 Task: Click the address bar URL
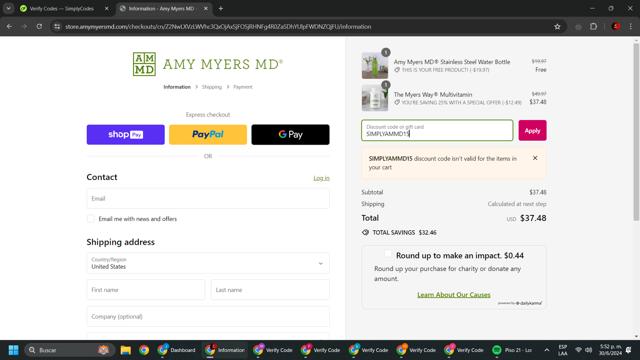[218, 27]
